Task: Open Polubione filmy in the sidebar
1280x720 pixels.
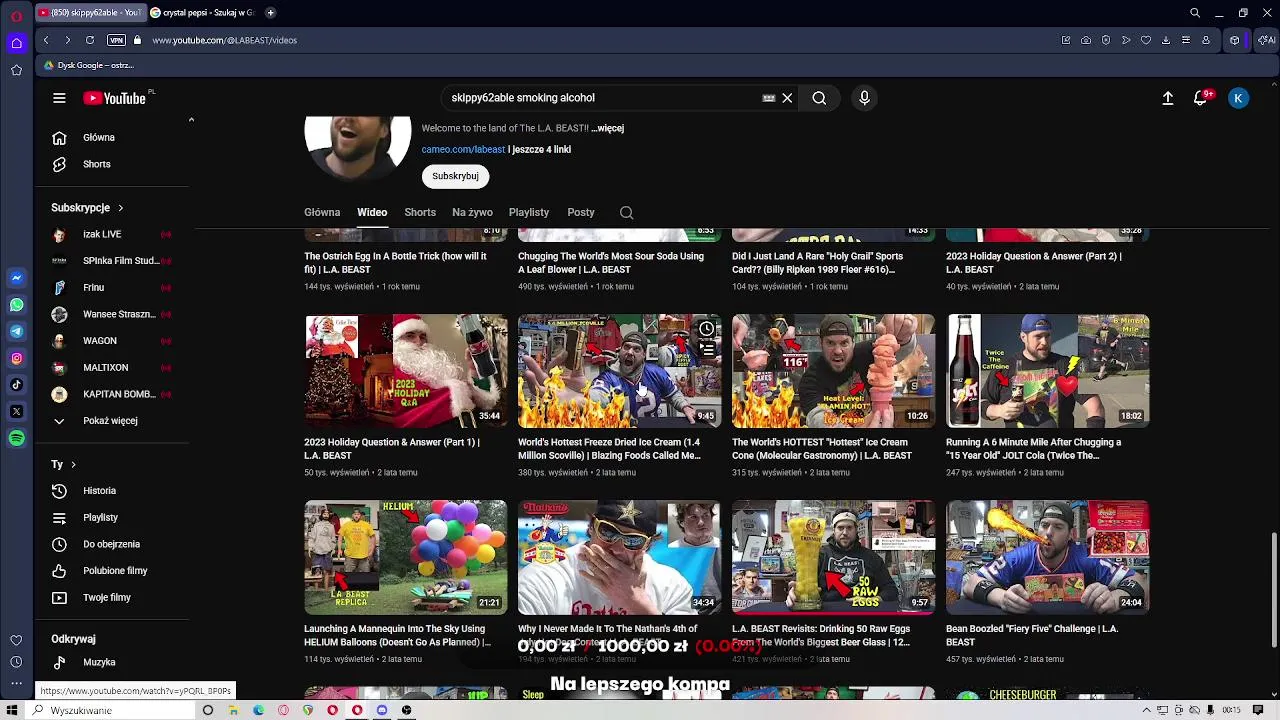Action: click(110, 571)
